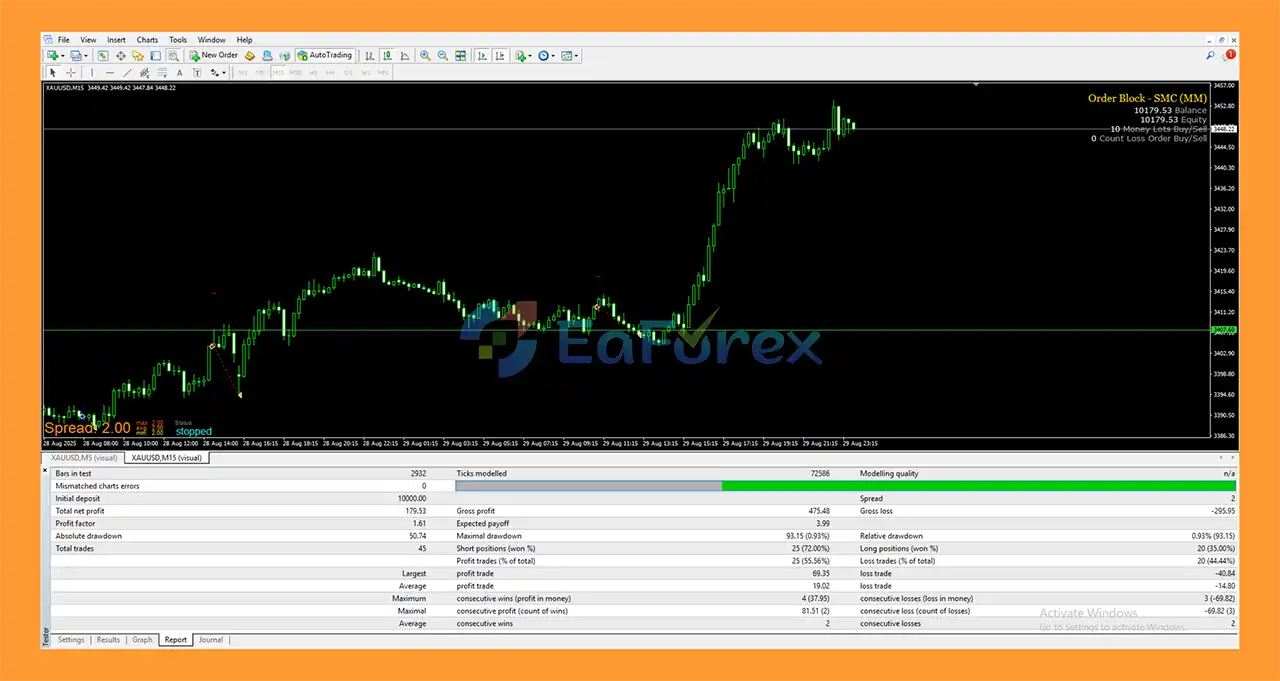
Task: Open the search magnifier icon
Action: coord(1211,56)
